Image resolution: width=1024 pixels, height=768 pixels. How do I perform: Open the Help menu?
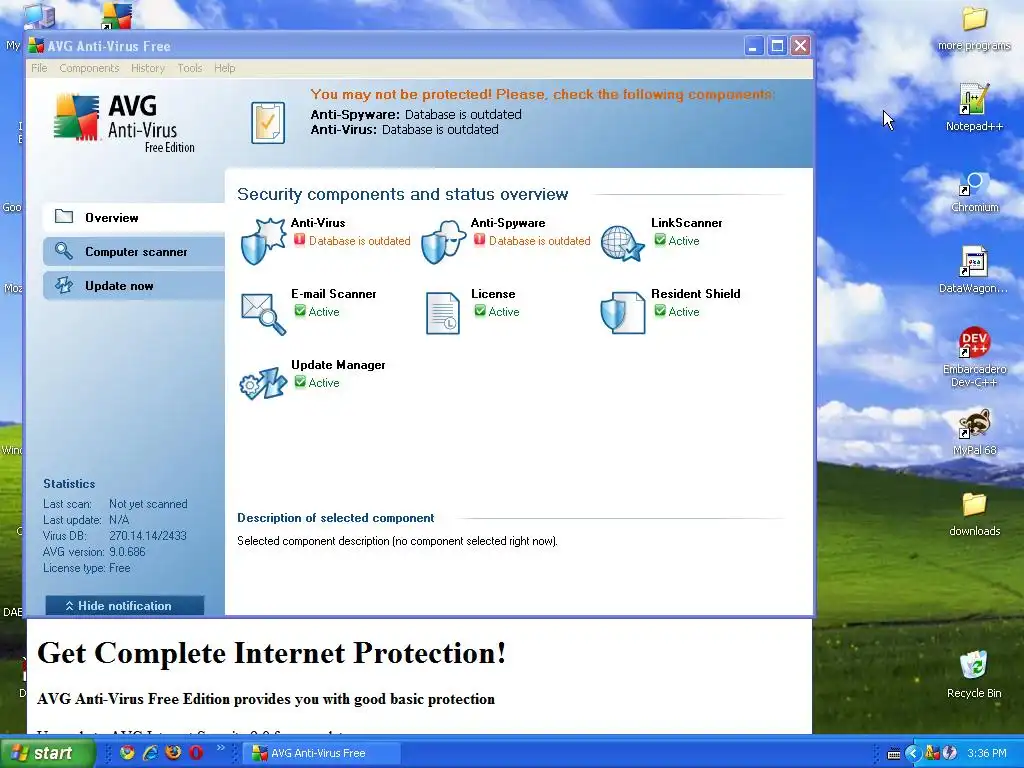tap(225, 68)
